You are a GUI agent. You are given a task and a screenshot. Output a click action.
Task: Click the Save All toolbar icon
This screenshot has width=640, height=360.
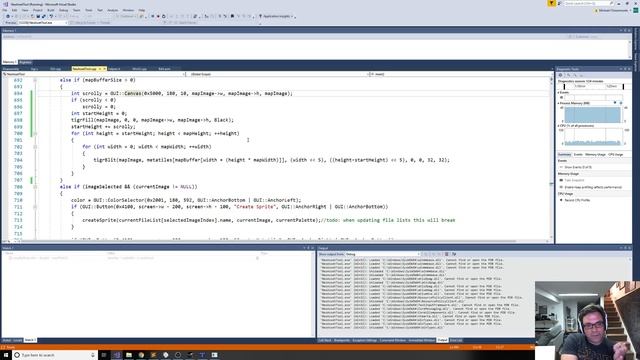(44, 16)
